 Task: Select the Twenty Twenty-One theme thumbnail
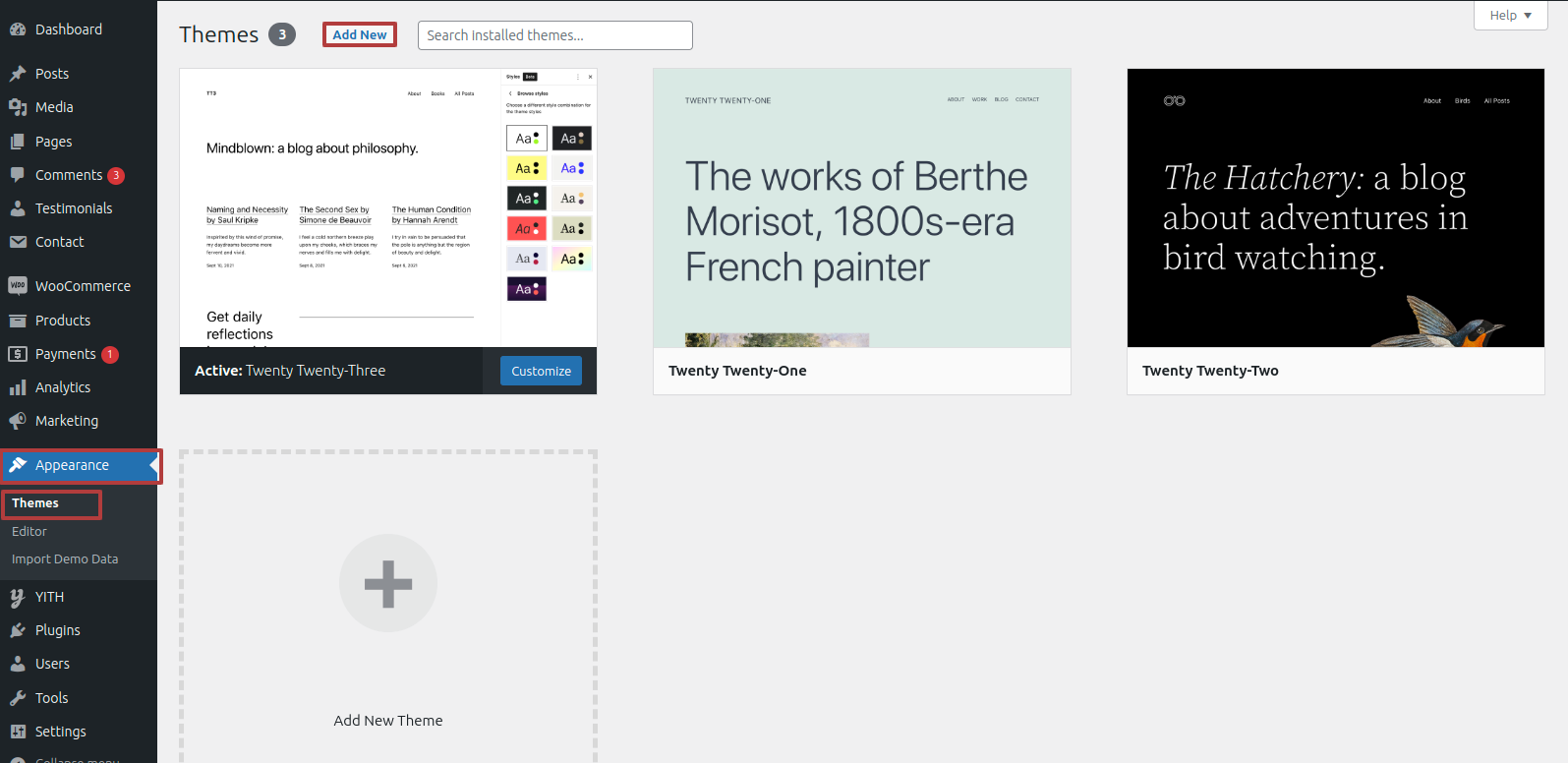click(861, 207)
